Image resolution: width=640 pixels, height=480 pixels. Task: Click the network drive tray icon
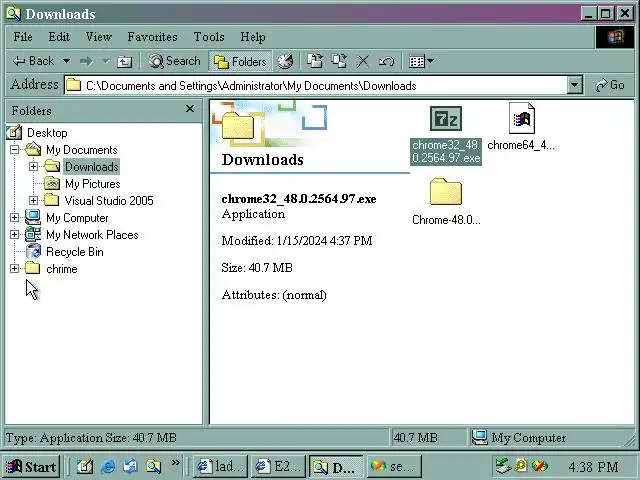click(x=503, y=465)
